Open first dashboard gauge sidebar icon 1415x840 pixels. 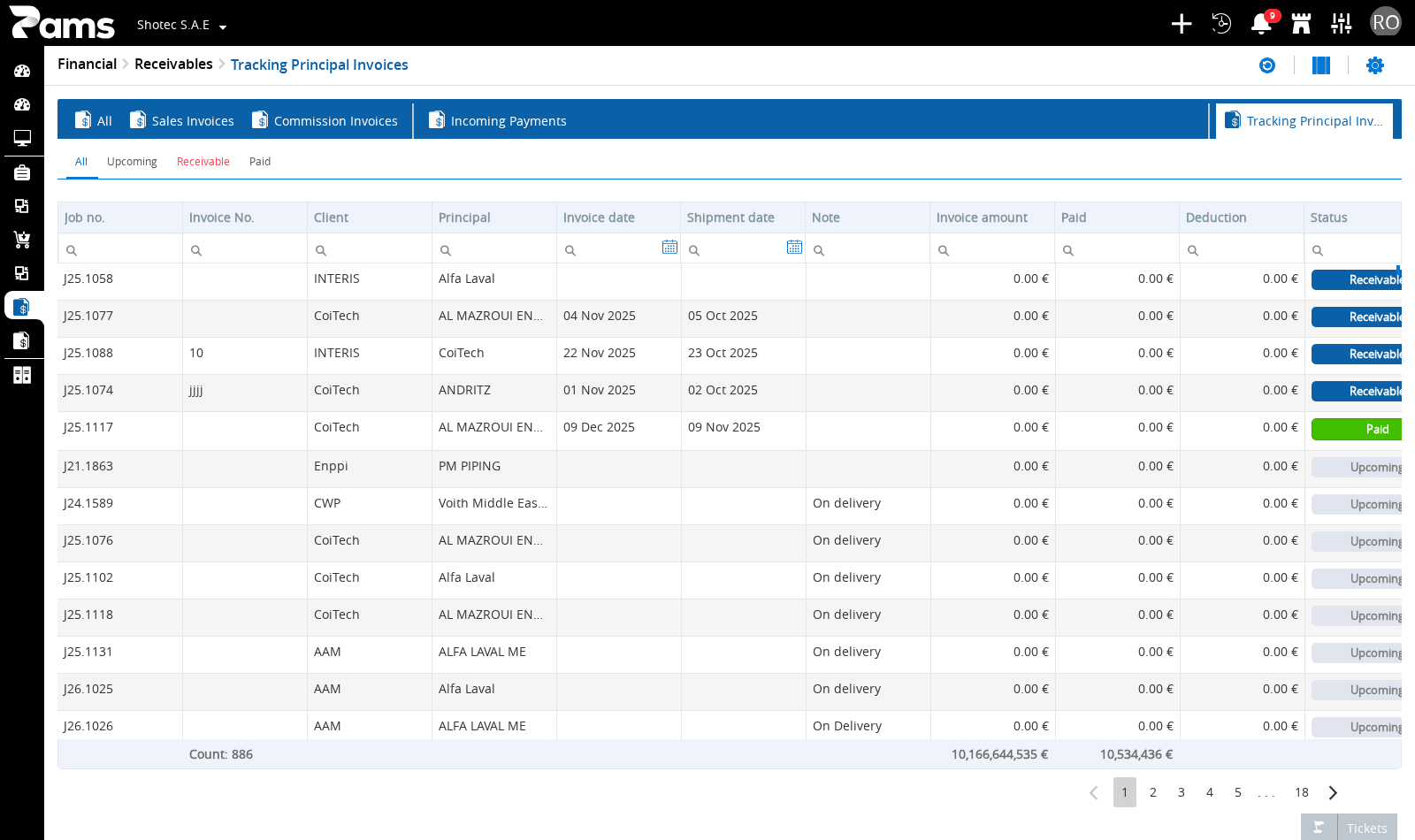click(x=22, y=71)
